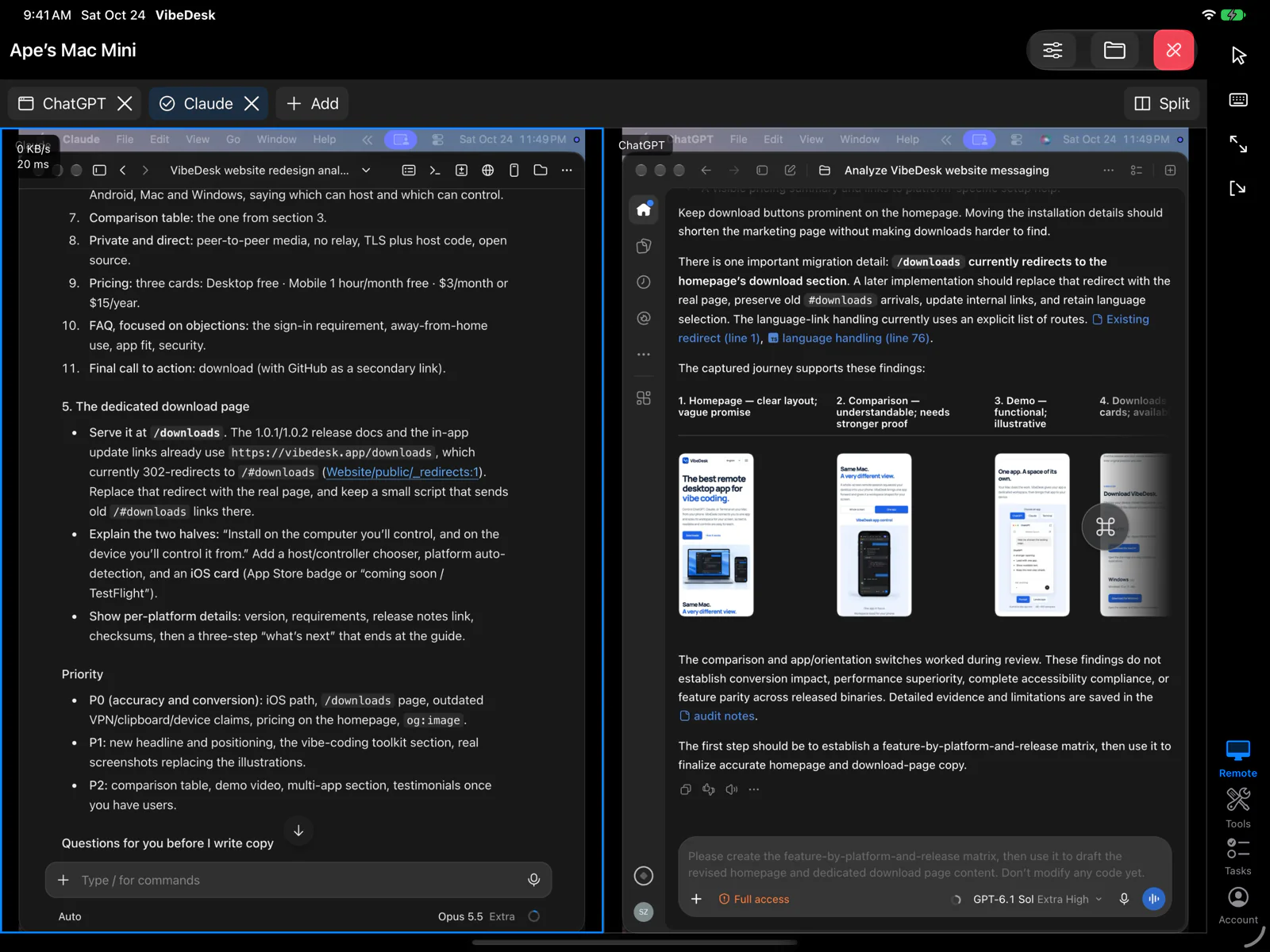The width and height of the screenshot is (1270, 952).
Task: Open the file transfer folder icon in header
Action: pos(1114,51)
